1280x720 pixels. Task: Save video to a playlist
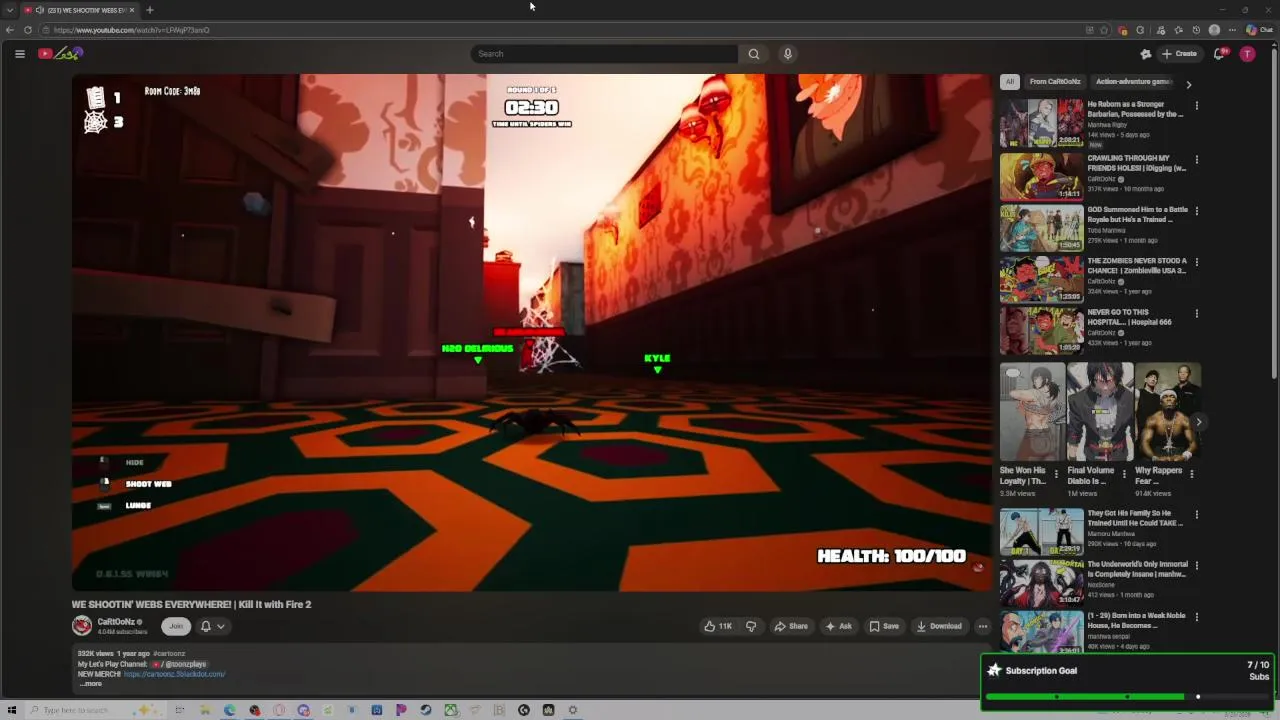point(884,626)
